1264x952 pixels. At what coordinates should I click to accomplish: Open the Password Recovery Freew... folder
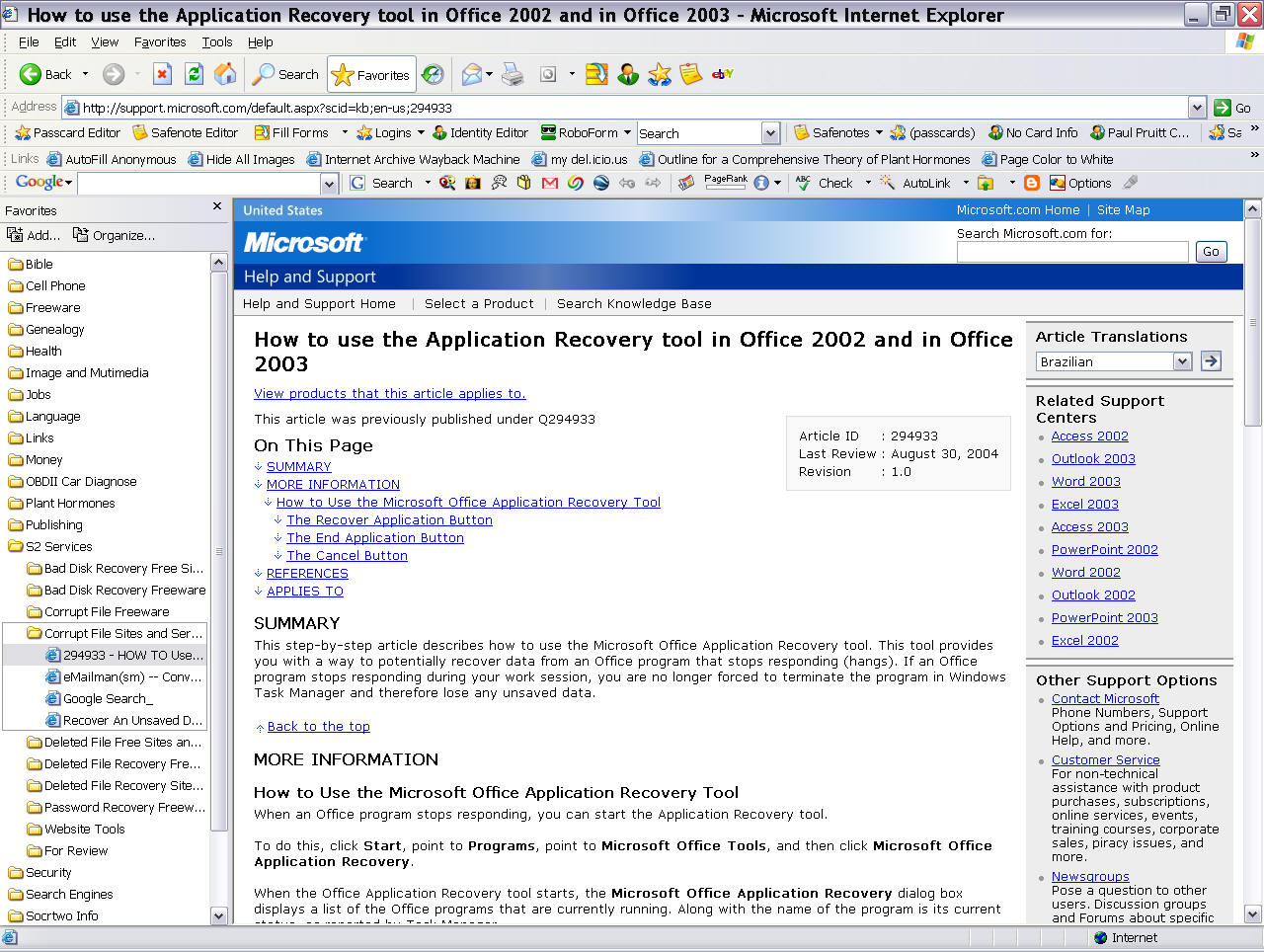click(117, 807)
